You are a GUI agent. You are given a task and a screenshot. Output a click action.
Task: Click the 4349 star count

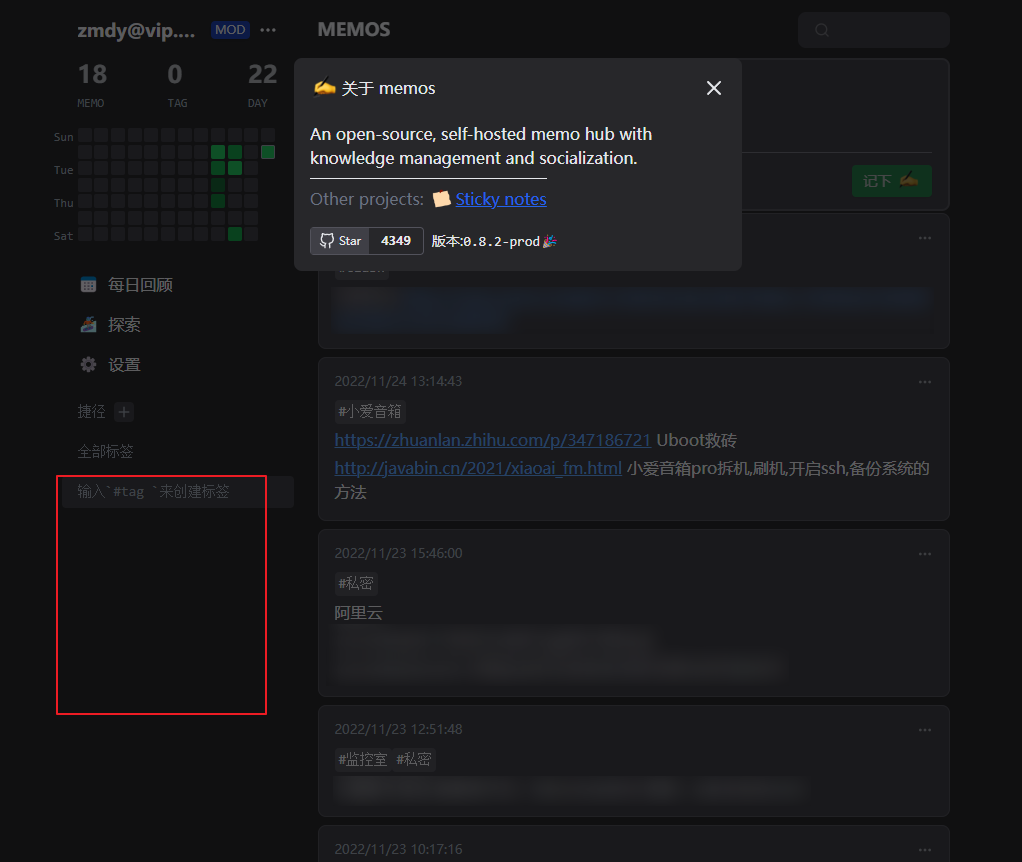click(396, 241)
